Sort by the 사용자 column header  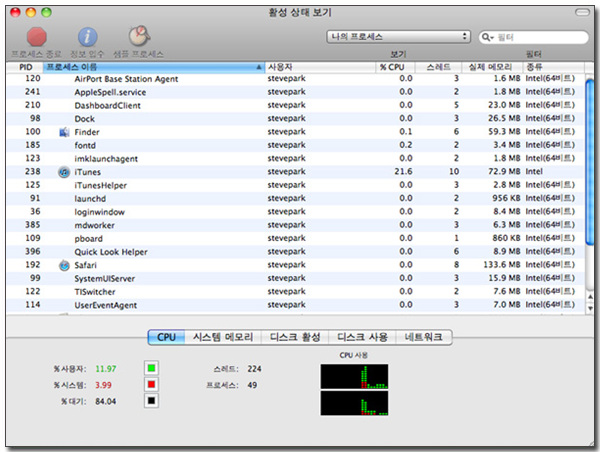pyautogui.click(x=320, y=67)
